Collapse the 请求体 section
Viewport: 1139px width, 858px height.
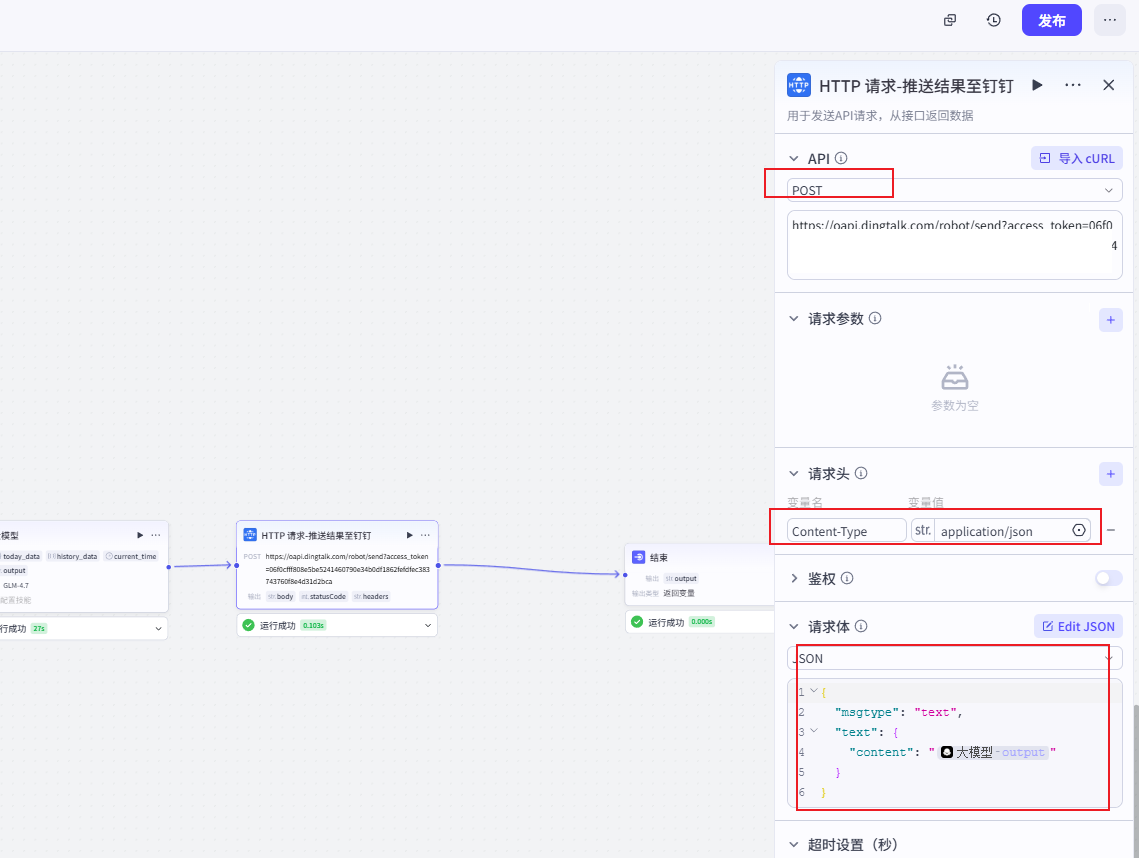click(x=794, y=626)
